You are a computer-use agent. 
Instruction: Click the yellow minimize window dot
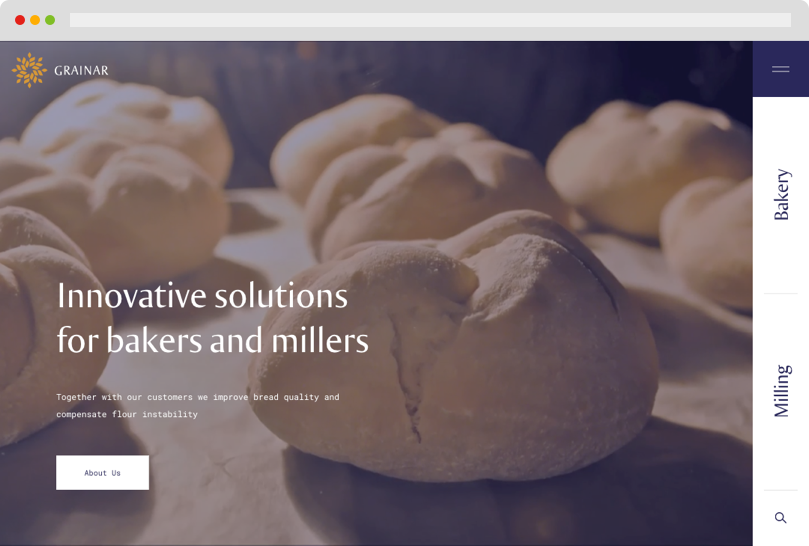[35, 20]
